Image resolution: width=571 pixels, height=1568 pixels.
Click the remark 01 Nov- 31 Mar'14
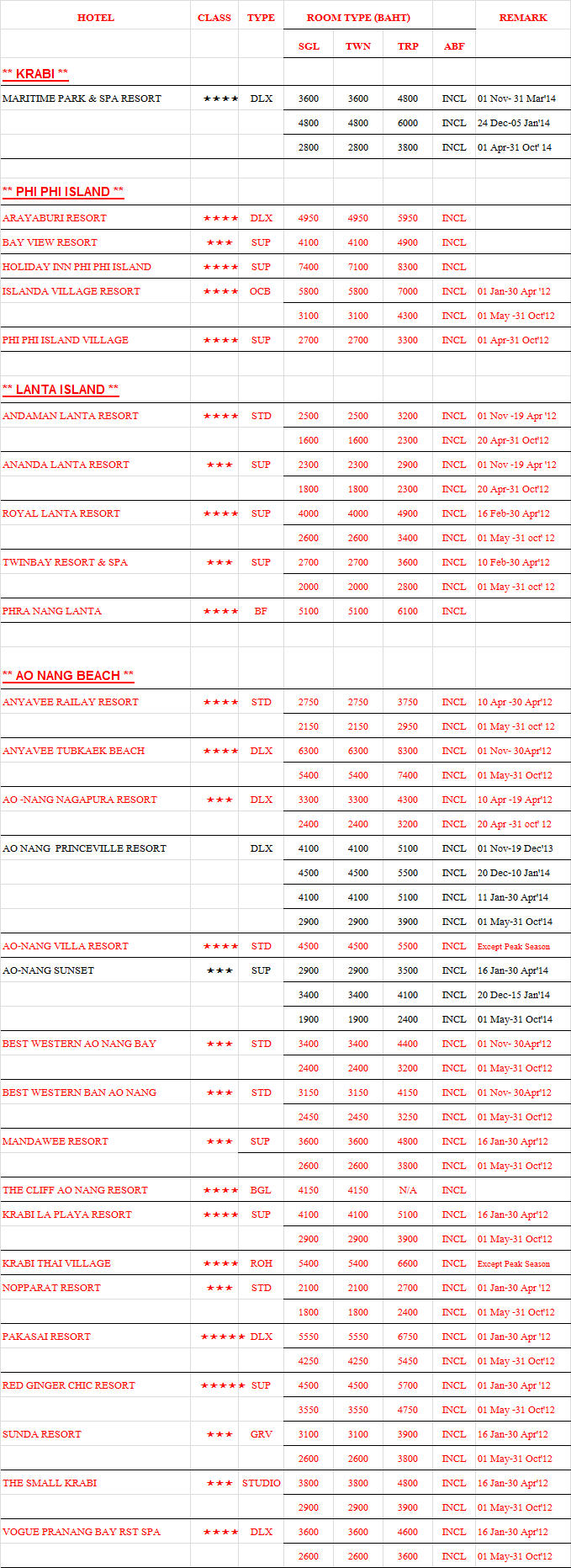tap(516, 98)
